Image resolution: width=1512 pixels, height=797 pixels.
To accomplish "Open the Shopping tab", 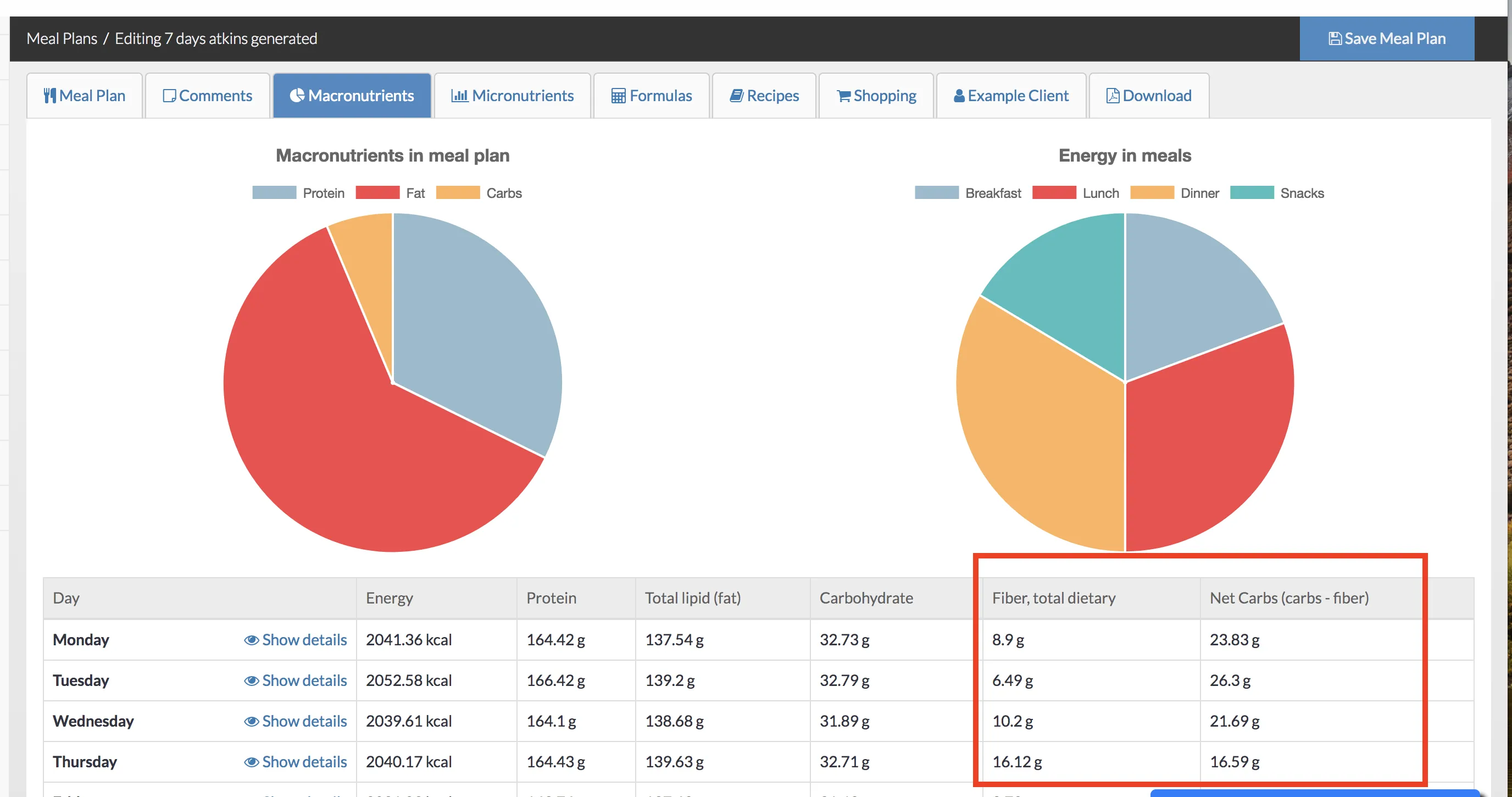I will tap(876, 96).
